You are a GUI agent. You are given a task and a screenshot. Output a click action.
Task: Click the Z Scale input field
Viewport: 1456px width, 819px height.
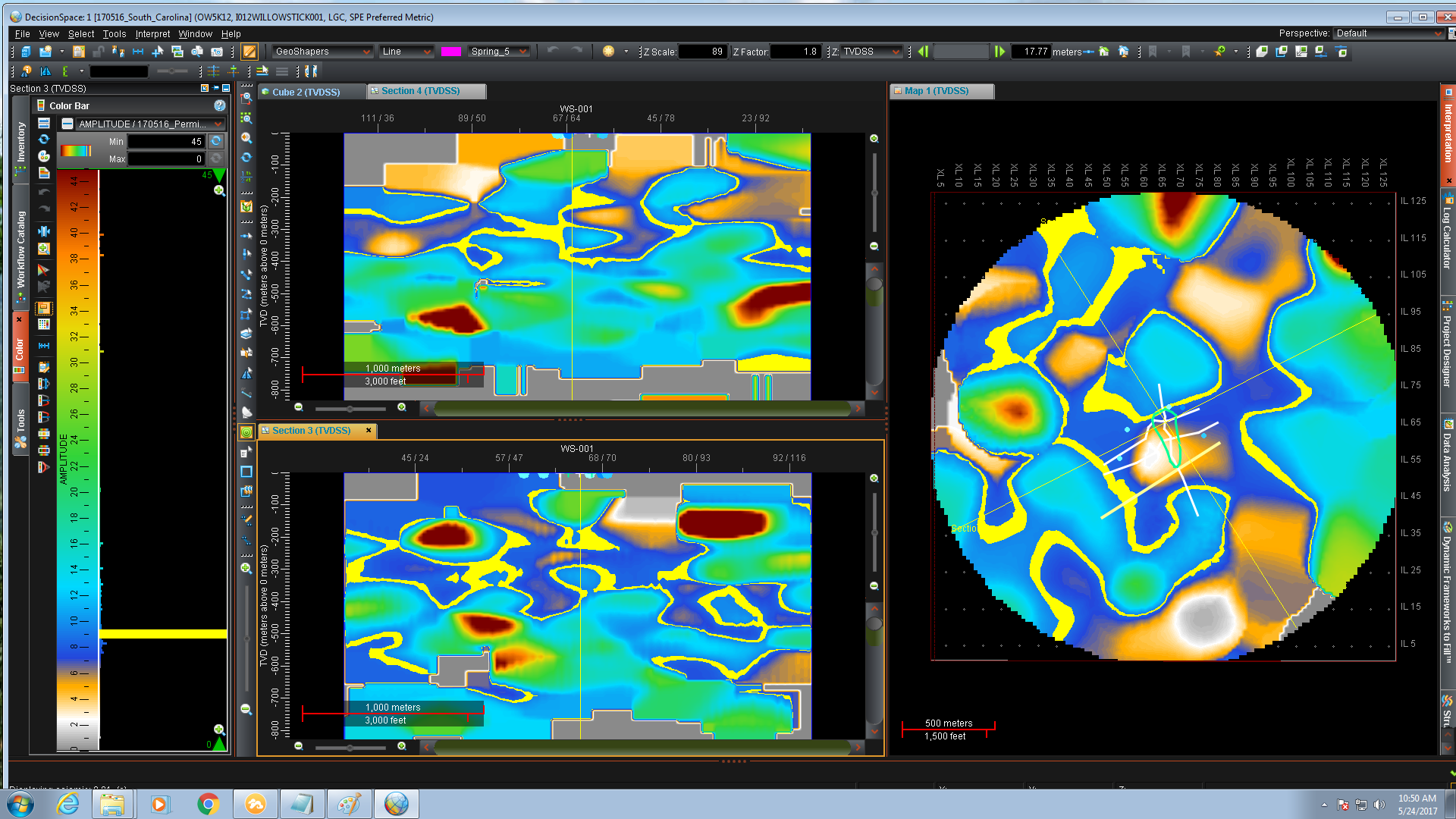point(701,52)
